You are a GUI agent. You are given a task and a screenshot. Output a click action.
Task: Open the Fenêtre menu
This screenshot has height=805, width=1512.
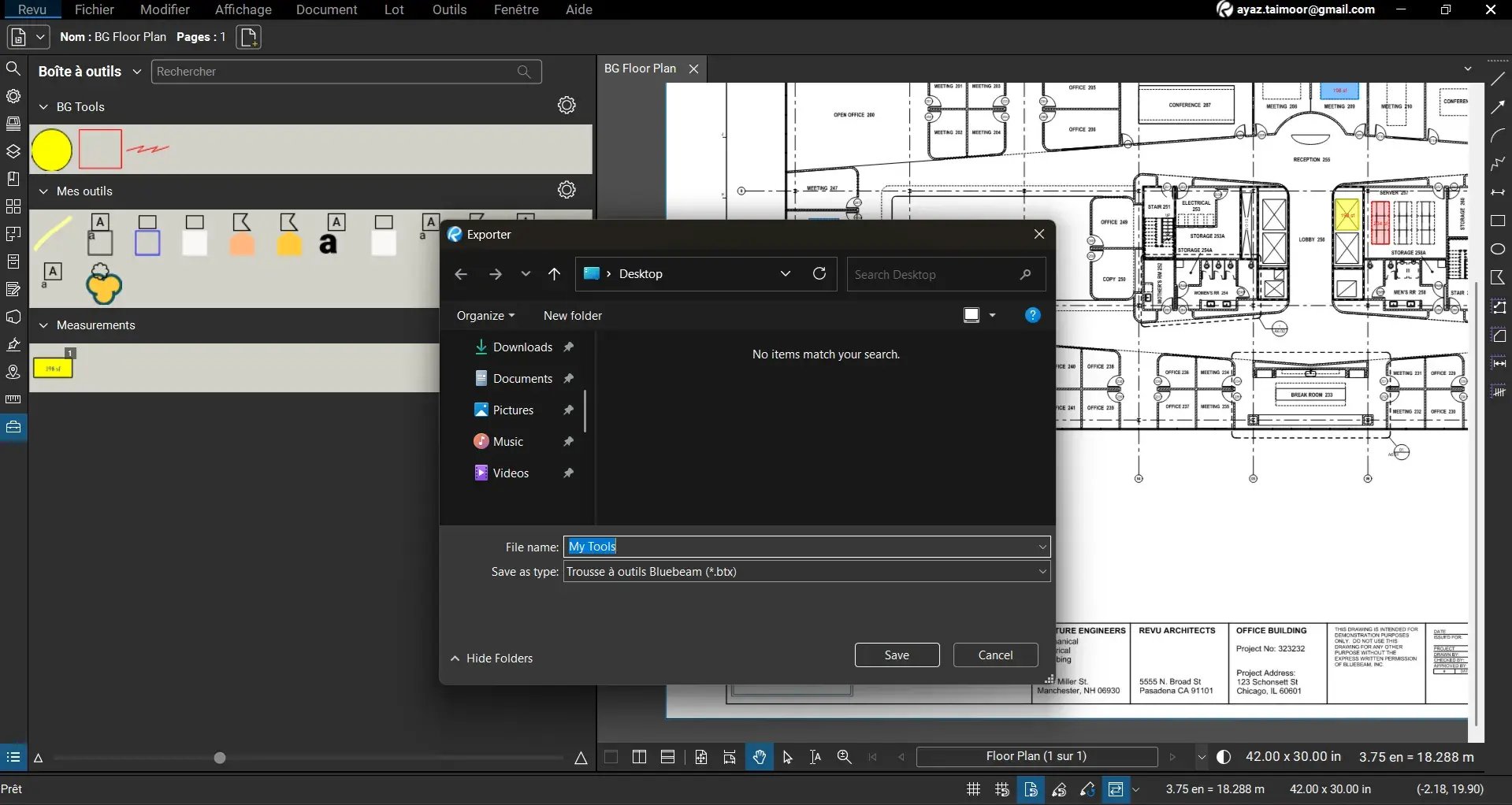pyautogui.click(x=515, y=9)
